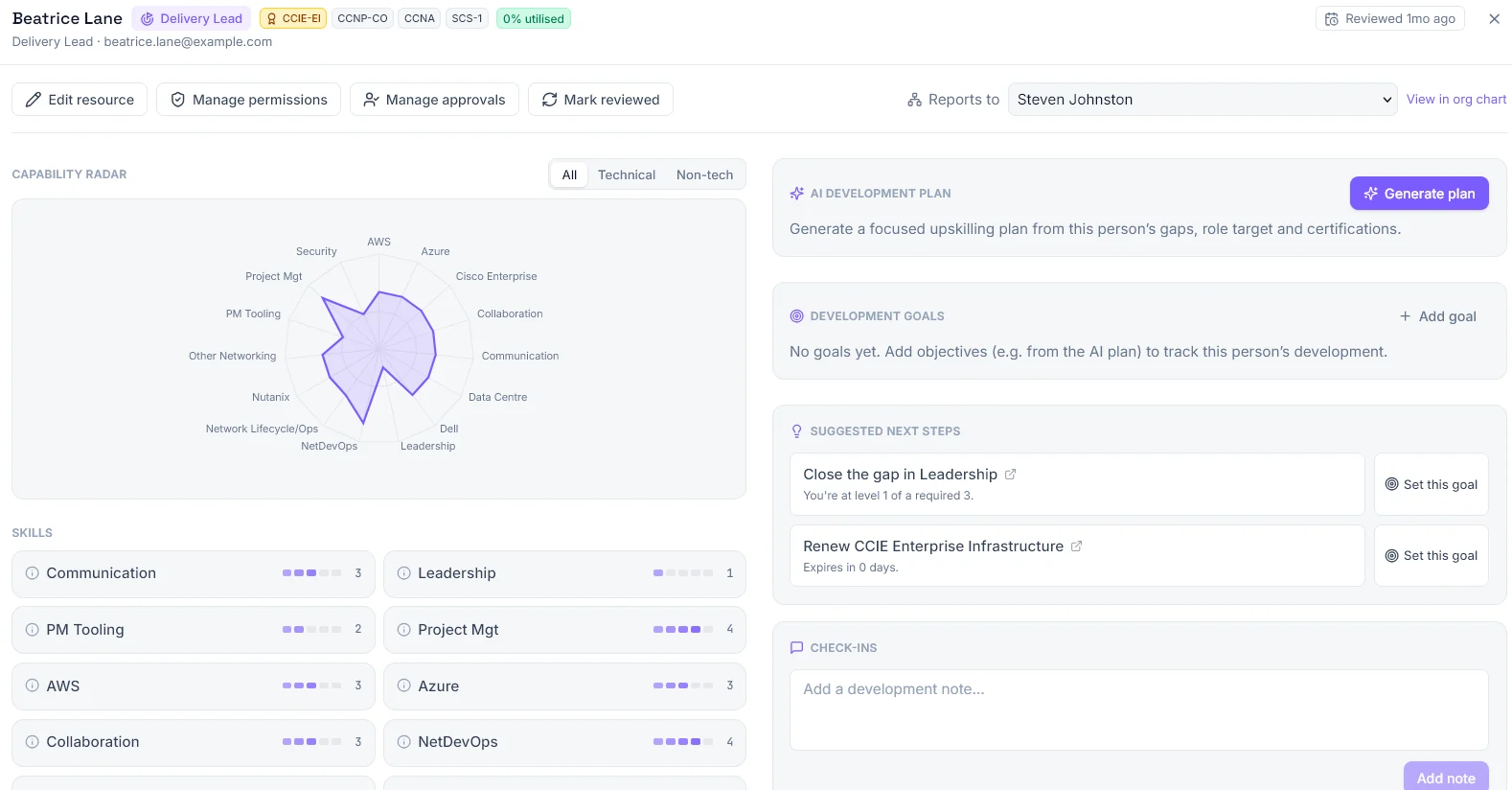Mark this resource as reviewed
The image size is (1512, 790).
pyautogui.click(x=601, y=100)
